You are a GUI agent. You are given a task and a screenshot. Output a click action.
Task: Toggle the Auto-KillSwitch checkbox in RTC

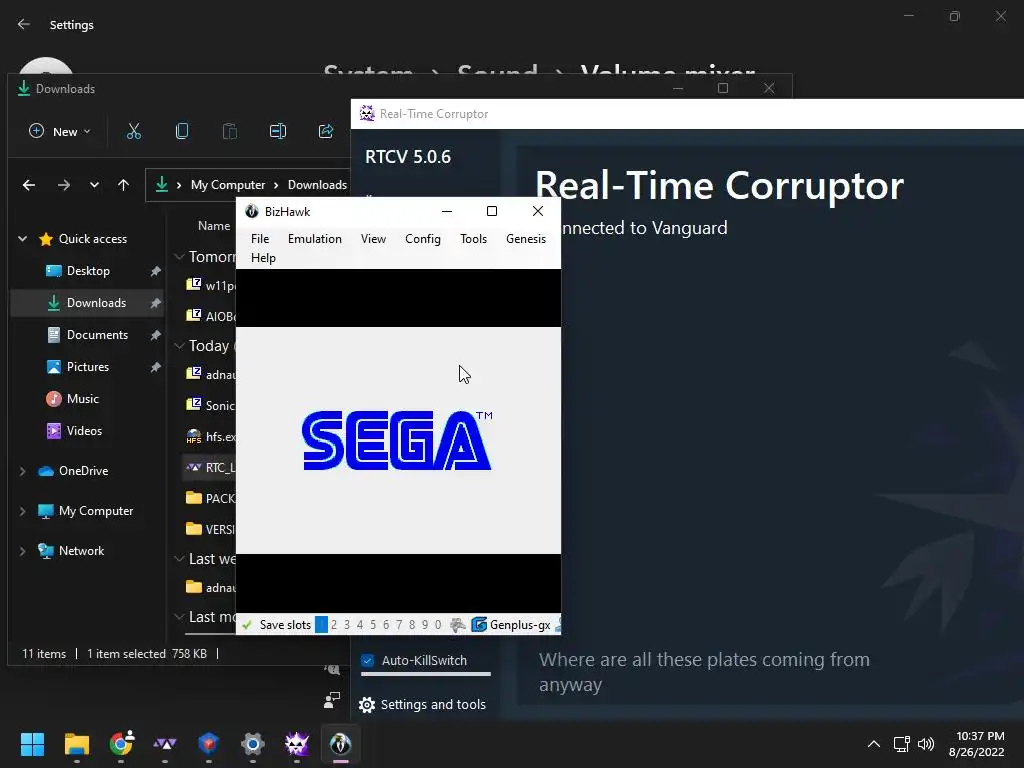click(x=368, y=660)
